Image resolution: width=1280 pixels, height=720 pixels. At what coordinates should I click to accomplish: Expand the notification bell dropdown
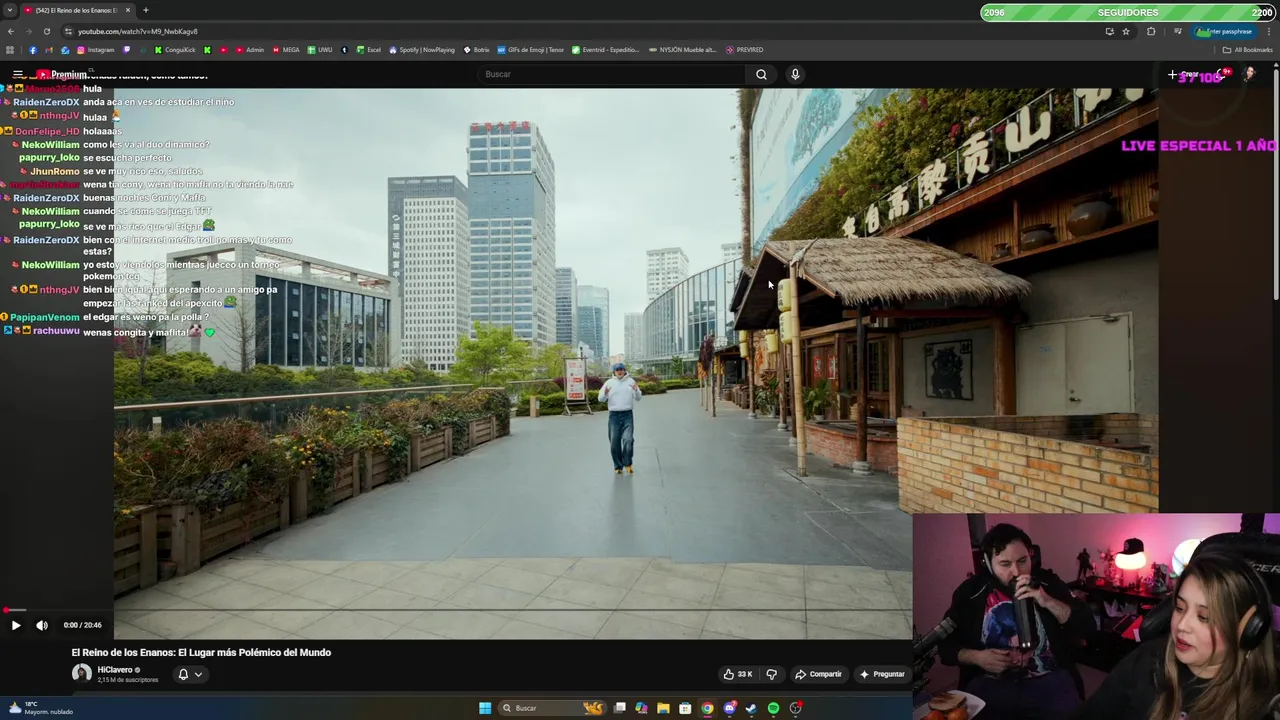point(190,674)
